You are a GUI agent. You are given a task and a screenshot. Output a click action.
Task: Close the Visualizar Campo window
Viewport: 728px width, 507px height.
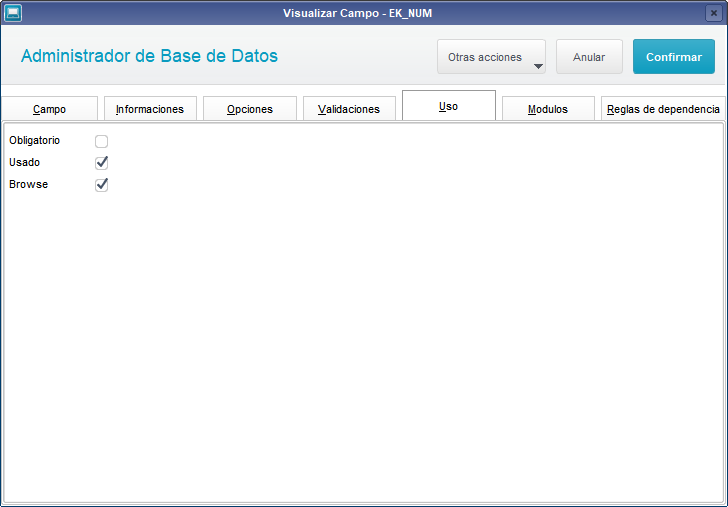click(x=714, y=13)
